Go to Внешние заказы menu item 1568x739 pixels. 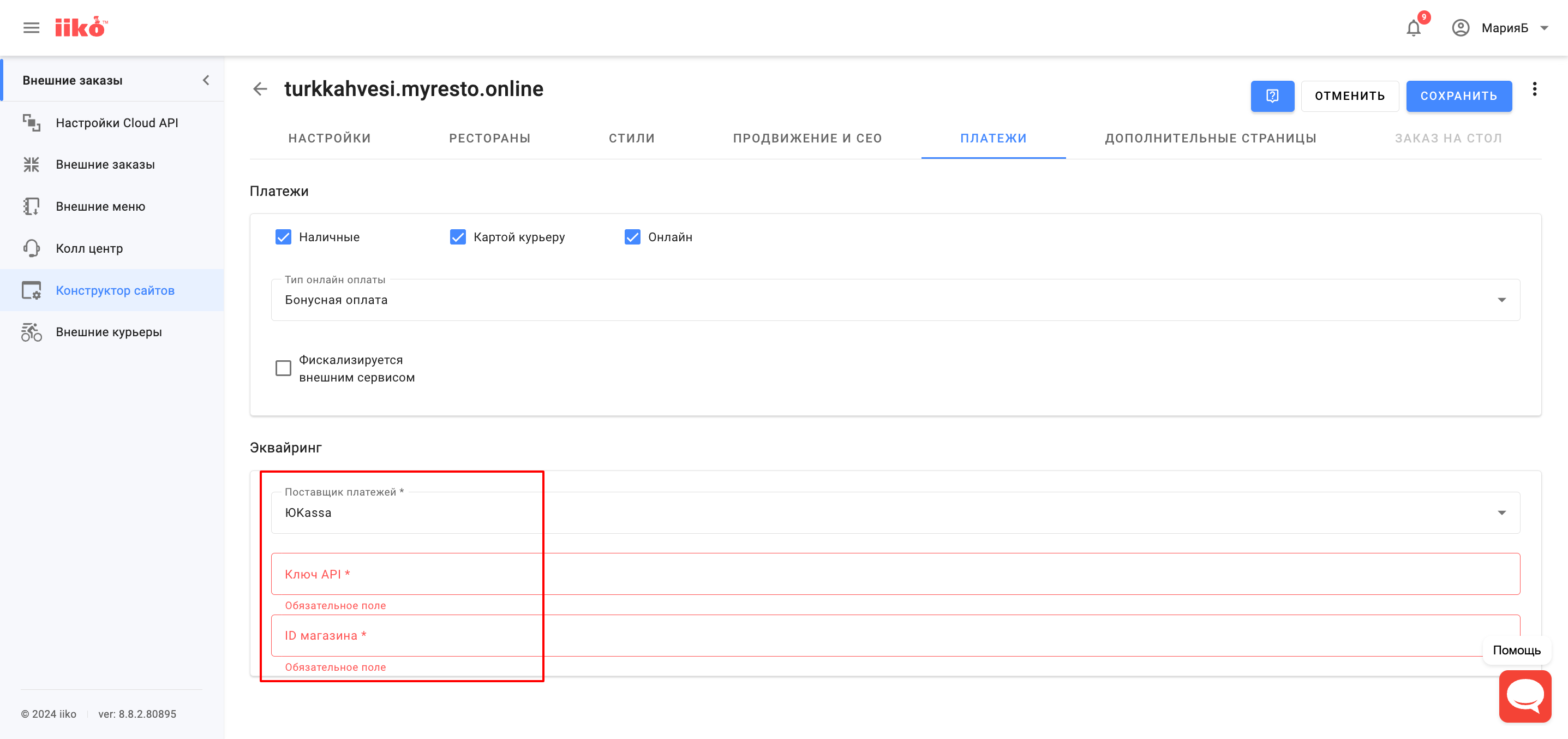point(112,164)
